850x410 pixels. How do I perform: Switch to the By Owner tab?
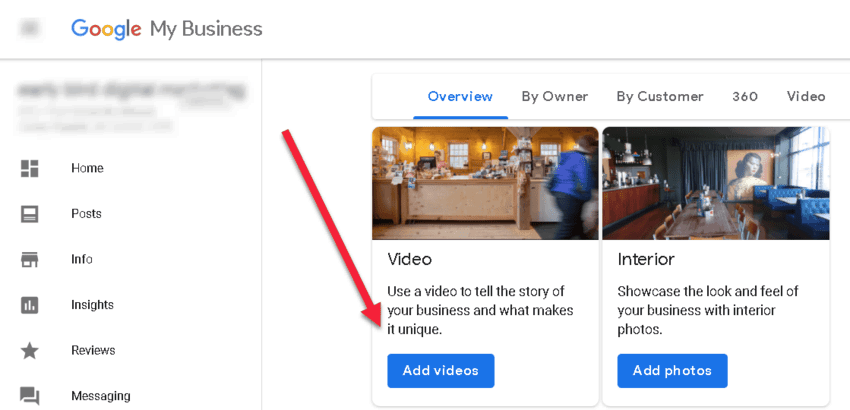[x=554, y=97]
